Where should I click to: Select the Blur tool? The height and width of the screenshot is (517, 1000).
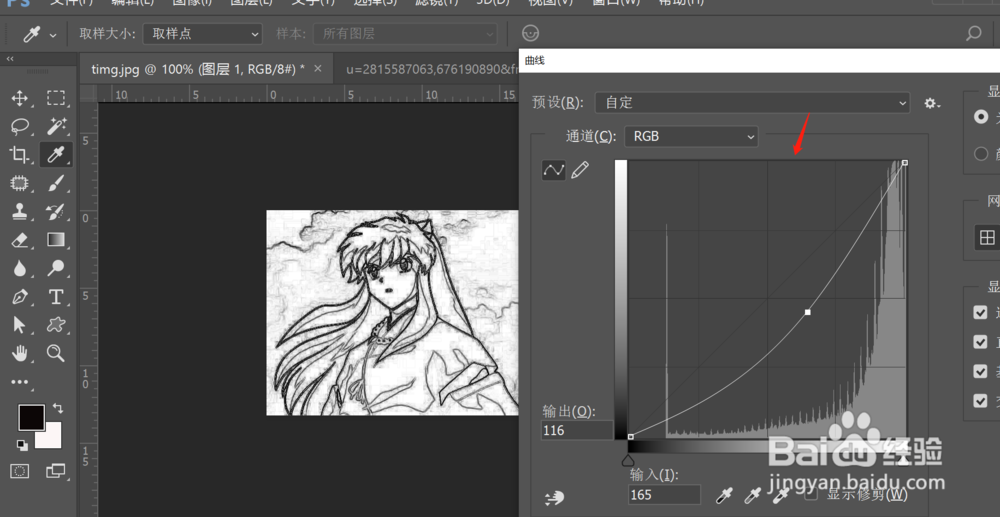(x=20, y=268)
